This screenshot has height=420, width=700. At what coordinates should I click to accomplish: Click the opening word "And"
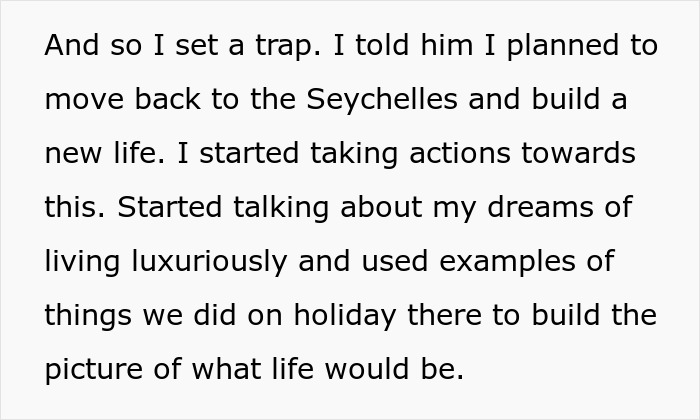[70, 47]
